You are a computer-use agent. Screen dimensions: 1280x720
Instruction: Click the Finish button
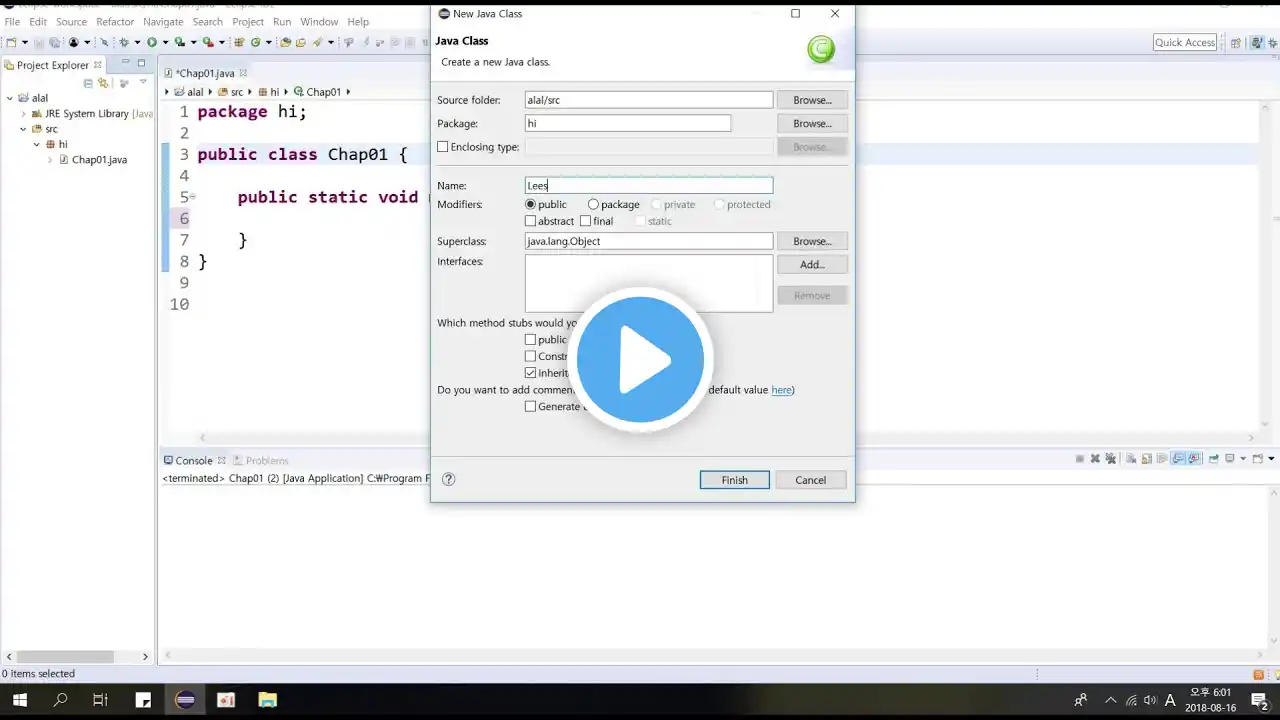[x=734, y=480]
